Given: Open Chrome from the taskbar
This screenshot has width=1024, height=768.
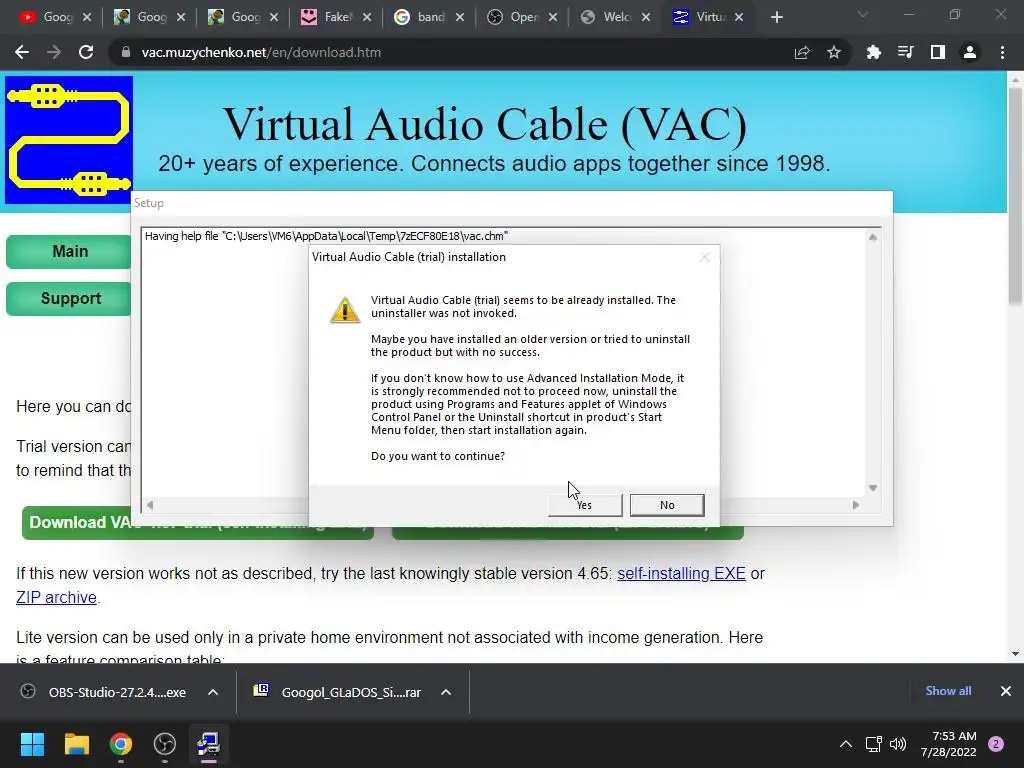Looking at the screenshot, I should click(121, 744).
